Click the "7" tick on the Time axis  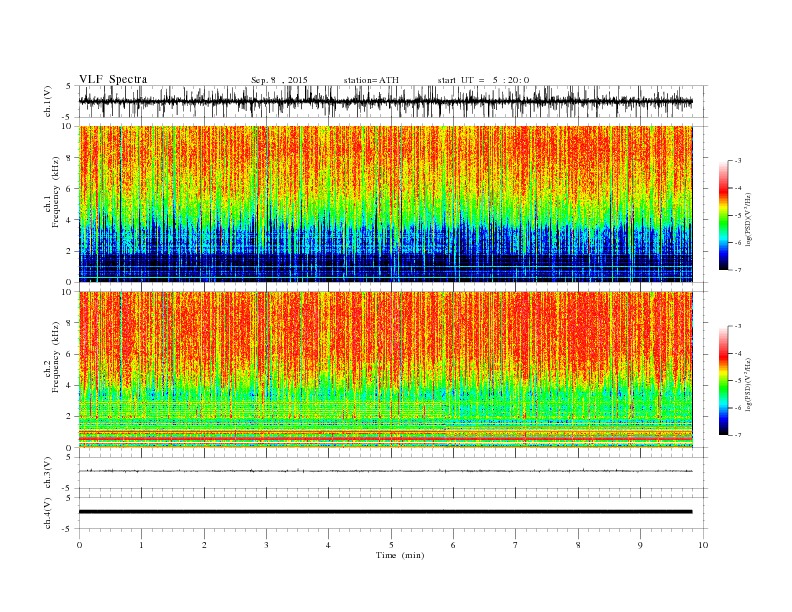[x=516, y=545]
